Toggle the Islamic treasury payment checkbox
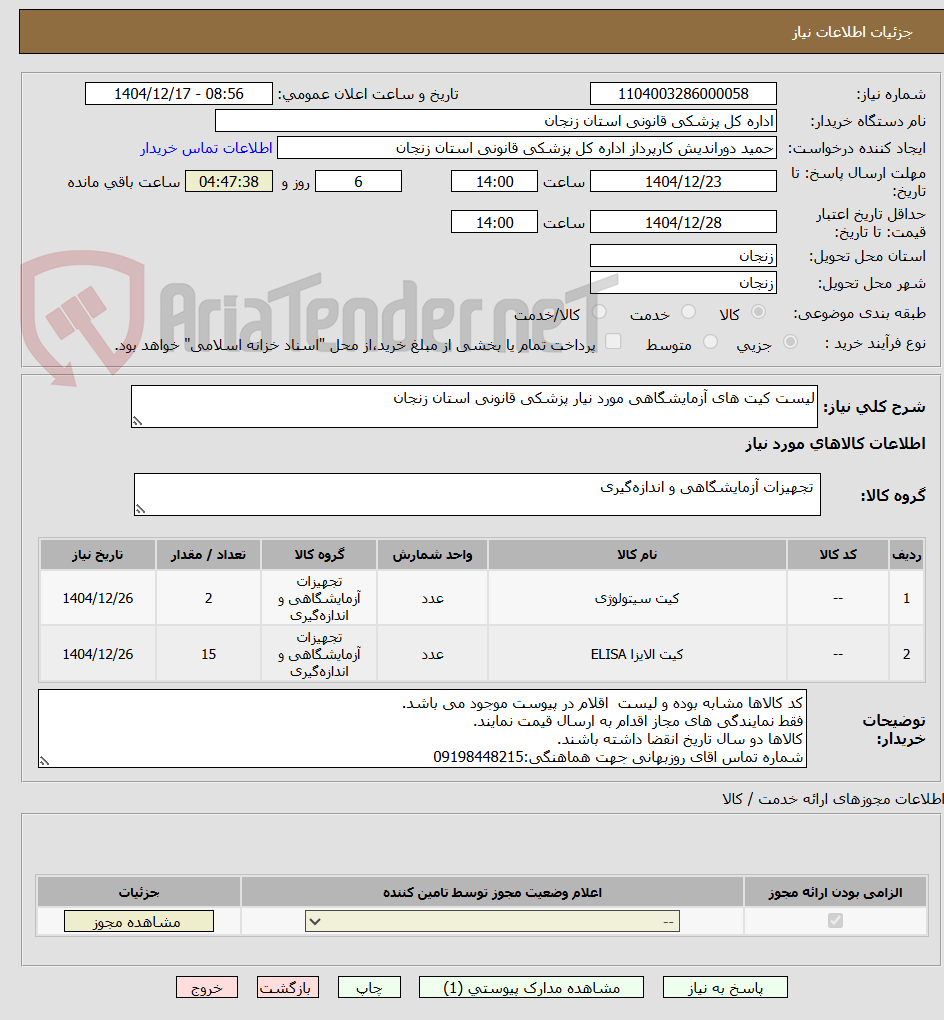944x1020 pixels. click(x=613, y=342)
